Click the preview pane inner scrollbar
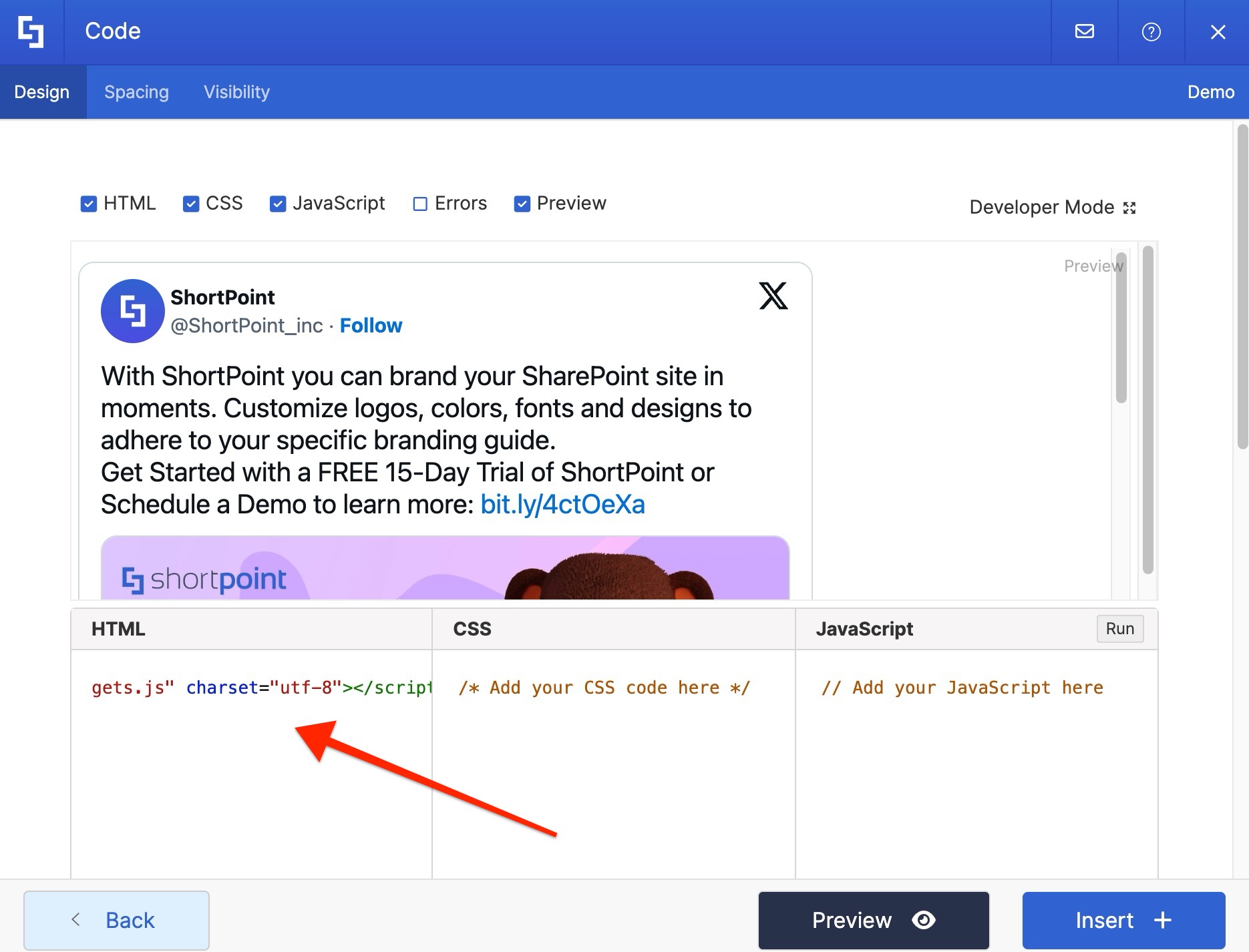This screenshot has height=952, width=1249. (x=1121, y=328)
